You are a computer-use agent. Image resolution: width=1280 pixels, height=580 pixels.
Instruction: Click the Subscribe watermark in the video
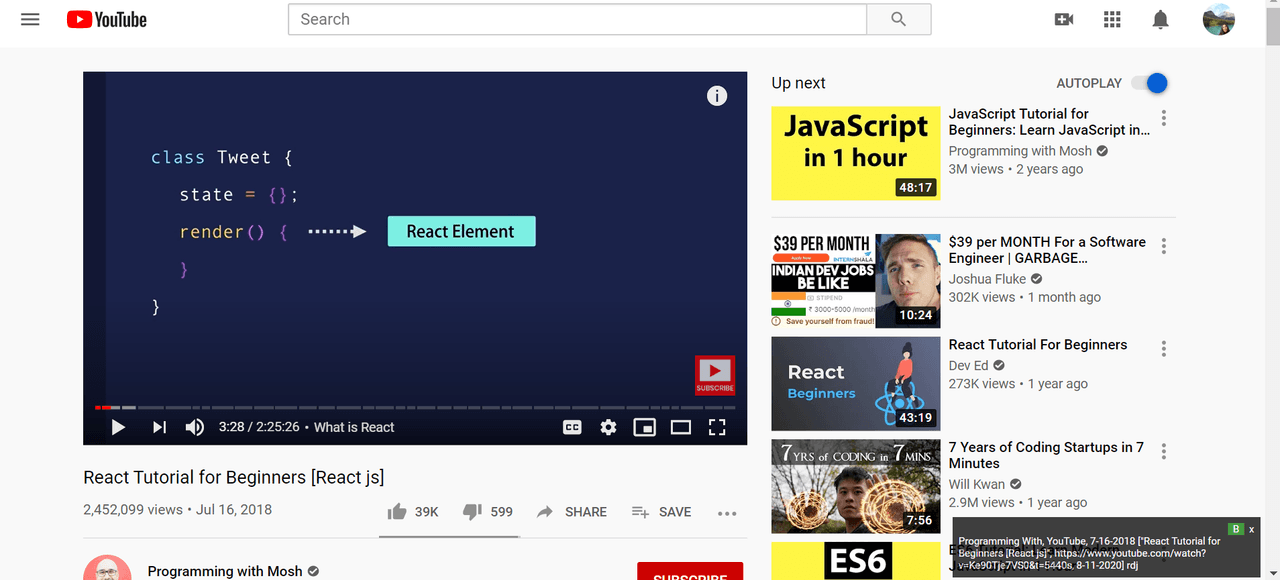pyautogui.click(x=715, y=375)
